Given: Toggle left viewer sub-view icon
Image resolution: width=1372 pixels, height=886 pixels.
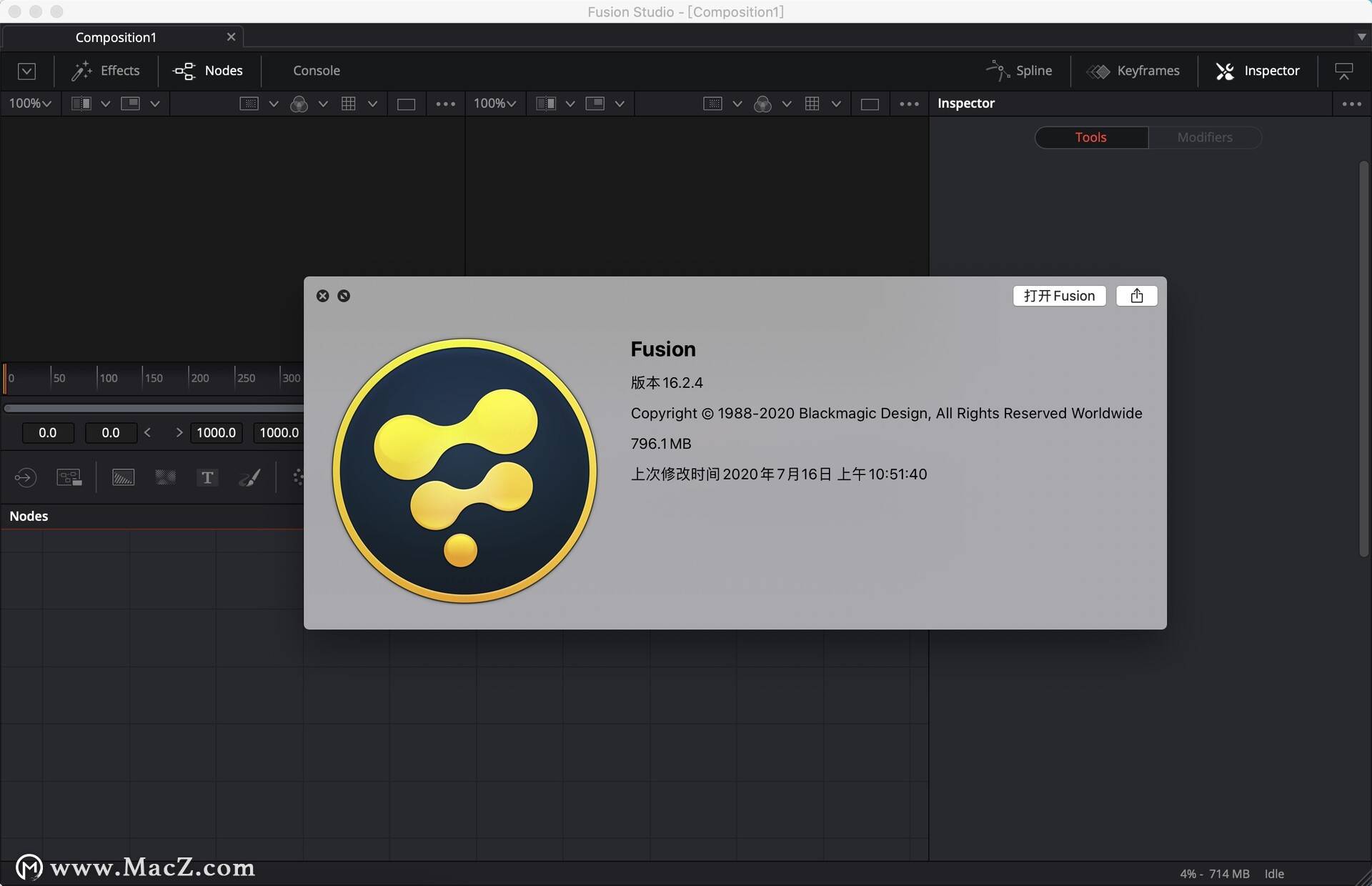Looking at the screenshot, I should [130, 104].
